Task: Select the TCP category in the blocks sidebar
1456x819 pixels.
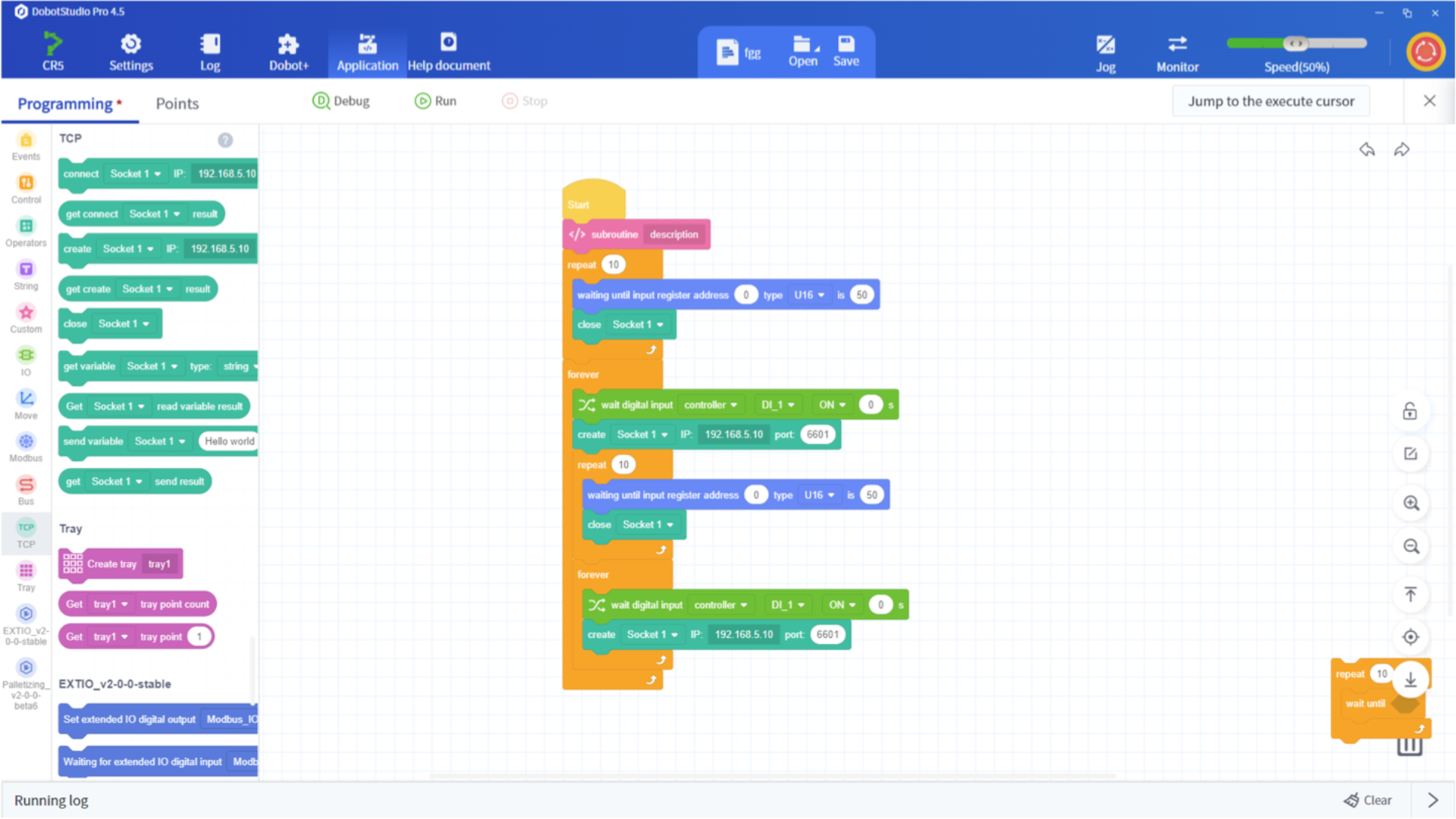Action: (x=26, y=534)
